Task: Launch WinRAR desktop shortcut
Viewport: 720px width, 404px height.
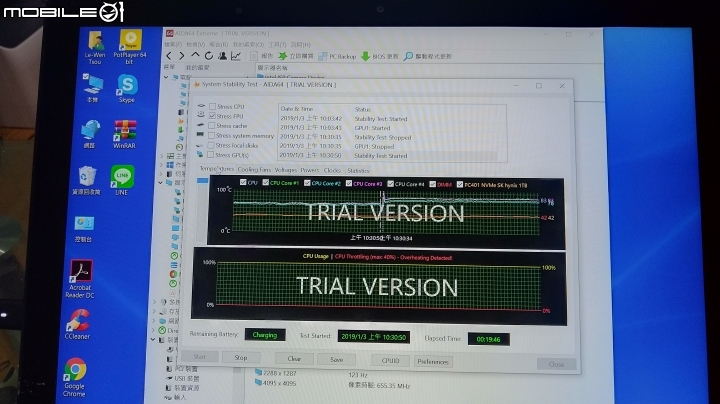Action: [x=124, y=134]
